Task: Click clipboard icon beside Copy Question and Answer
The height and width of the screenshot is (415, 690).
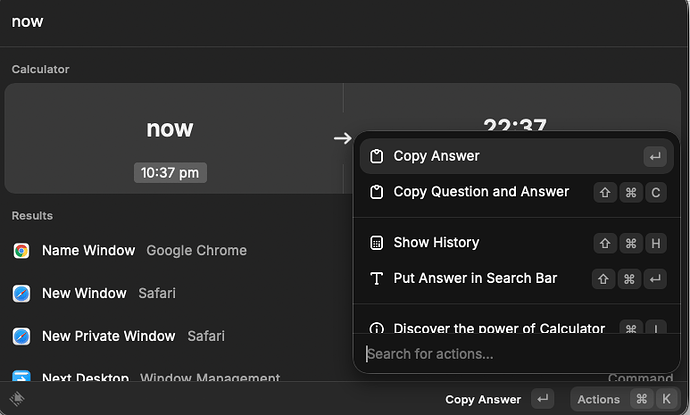Action: pos(377,192)
